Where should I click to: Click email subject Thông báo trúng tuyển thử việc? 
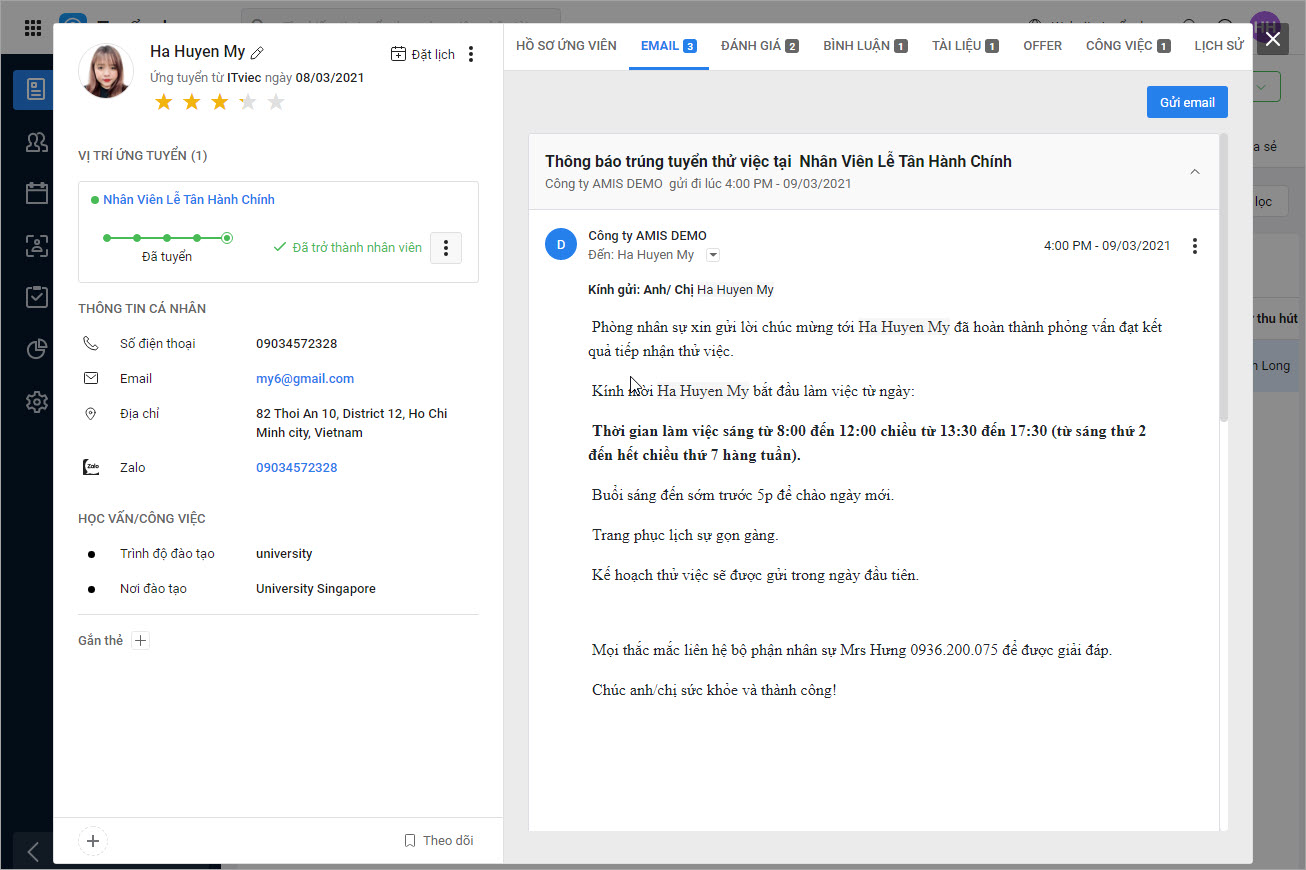click(778, 162)
